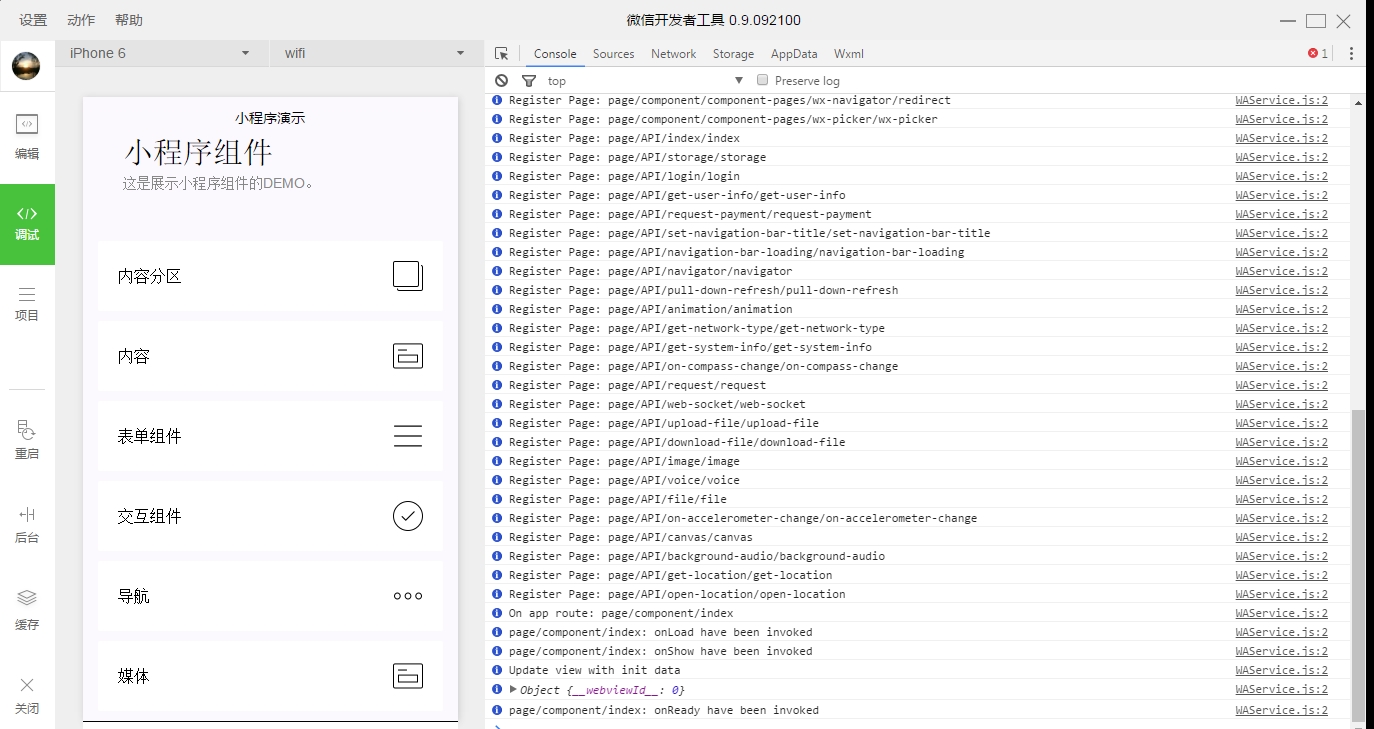This screenshot has width=1374, height=729.
Task: Open the 帮助 help menu
Action: tap(129, 20)
